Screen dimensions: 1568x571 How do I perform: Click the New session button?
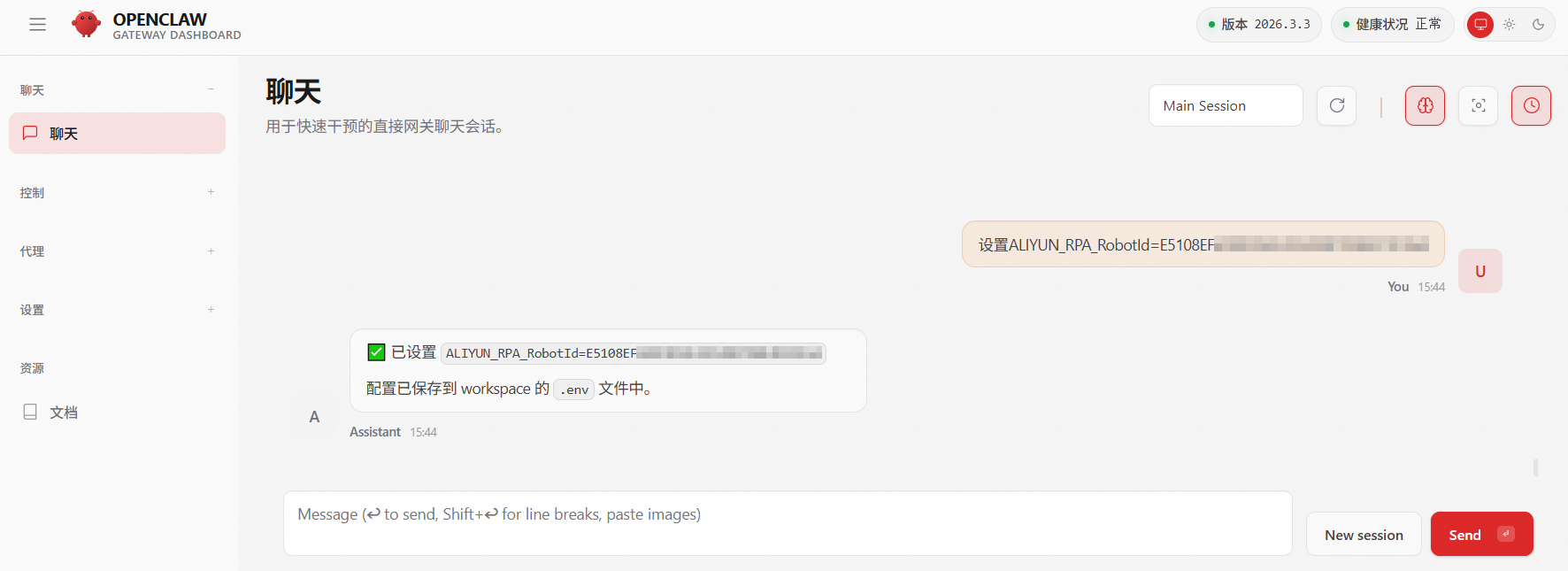point(1364,534)
